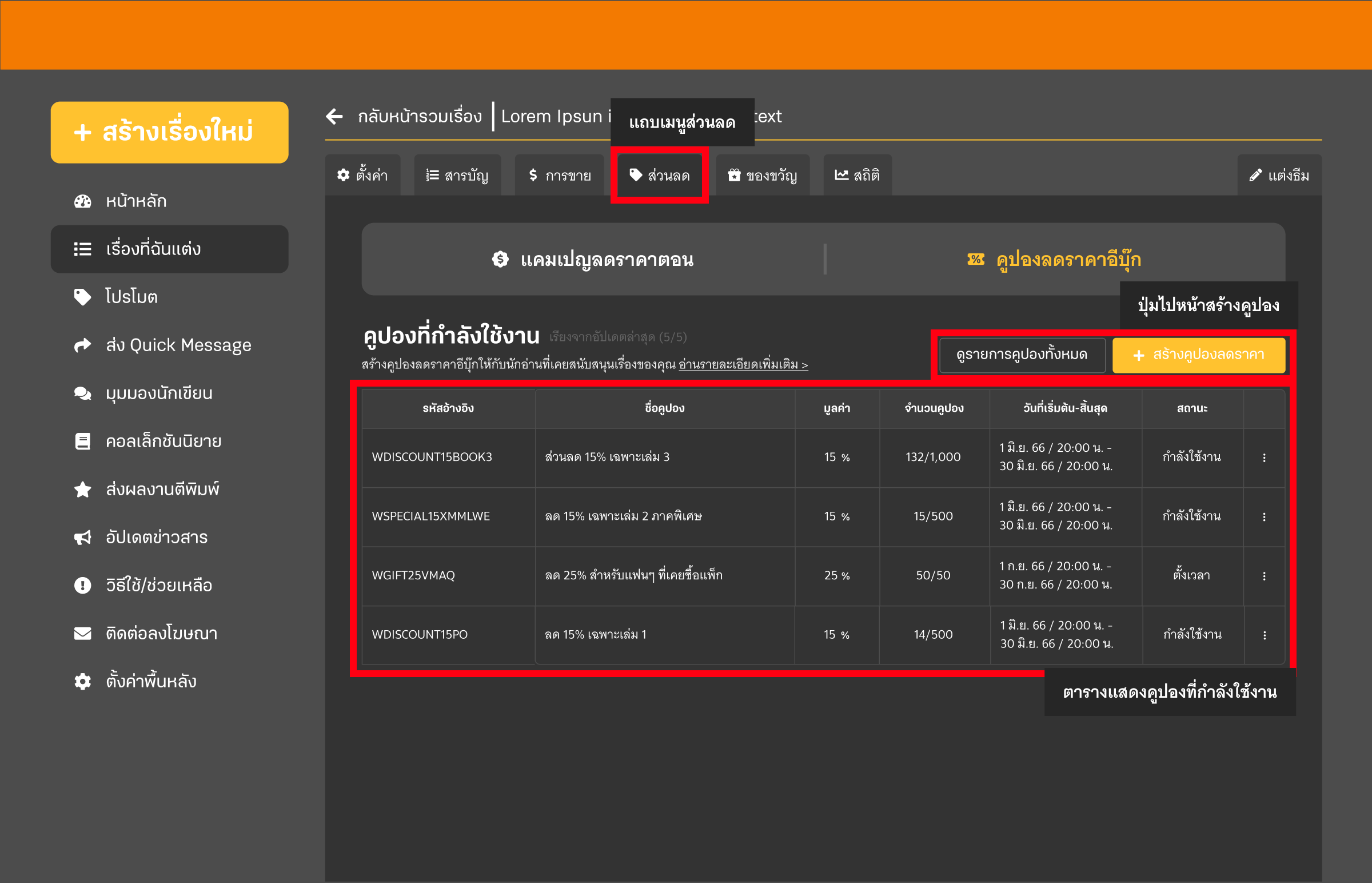Click the chart icon on สถิติ tab
The width and height of the screenshot is (1372, 883).
pos(841,175)
